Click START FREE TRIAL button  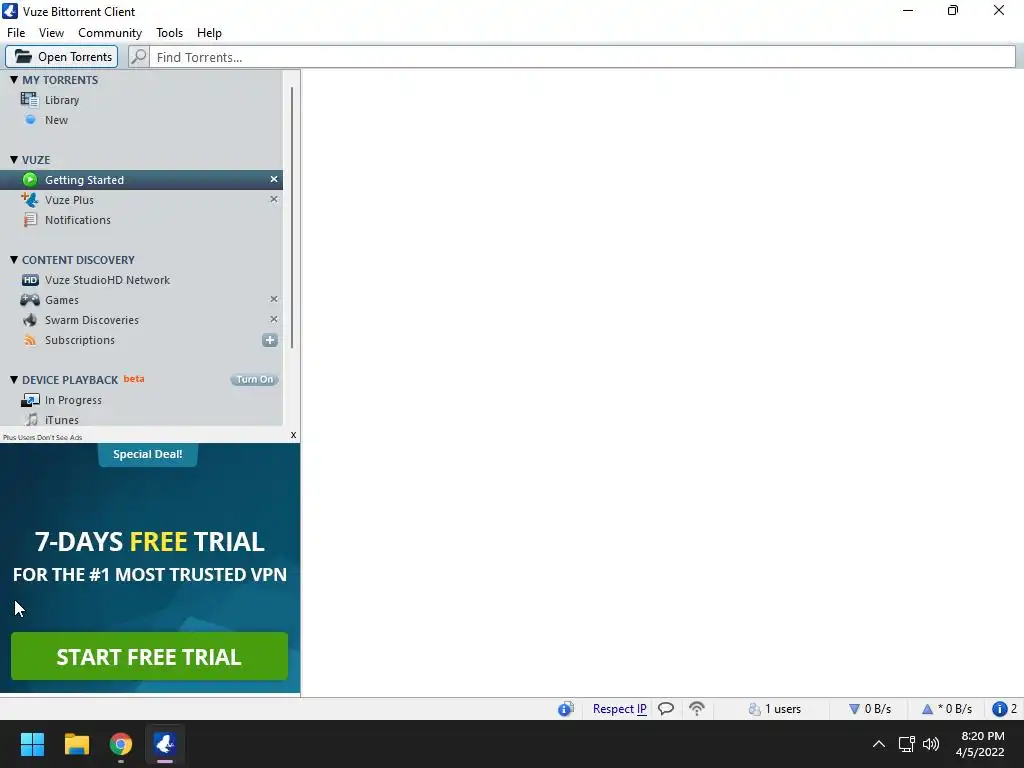click(x=149, y=656)
